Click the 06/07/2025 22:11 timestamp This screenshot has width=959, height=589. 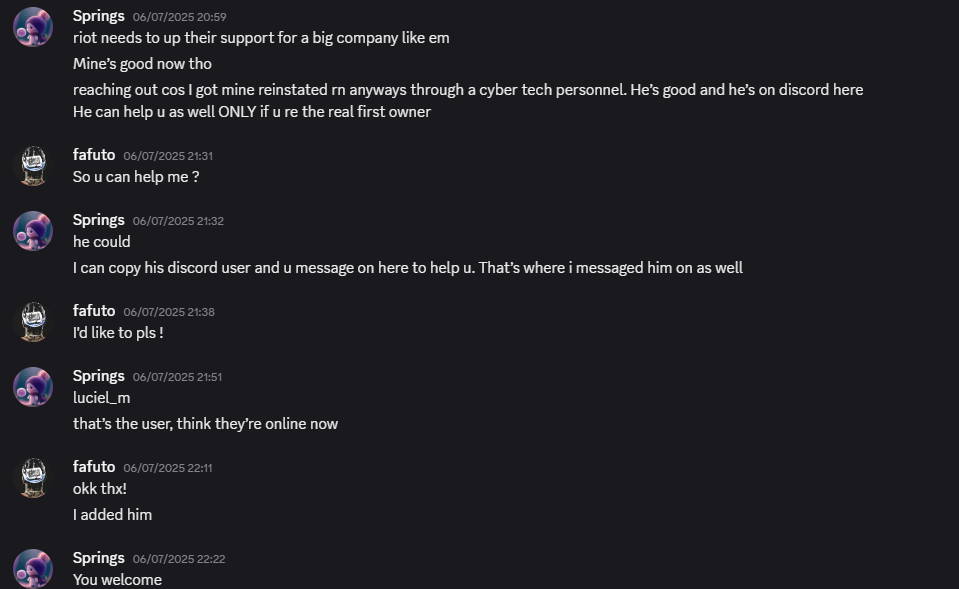[x=168, y=468]
